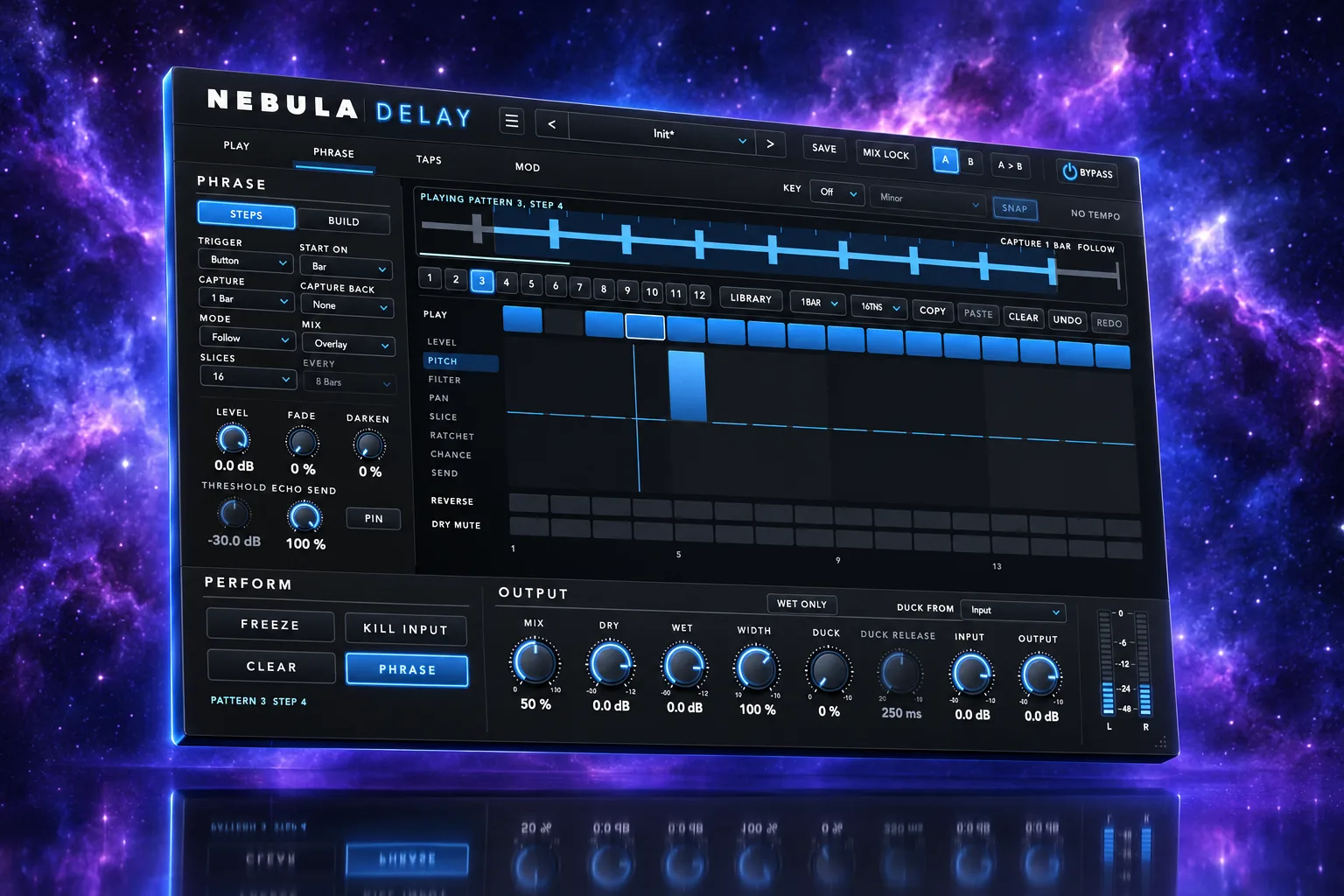
Task: Click the window resize grip corner
Action: tap(1160, 742)
